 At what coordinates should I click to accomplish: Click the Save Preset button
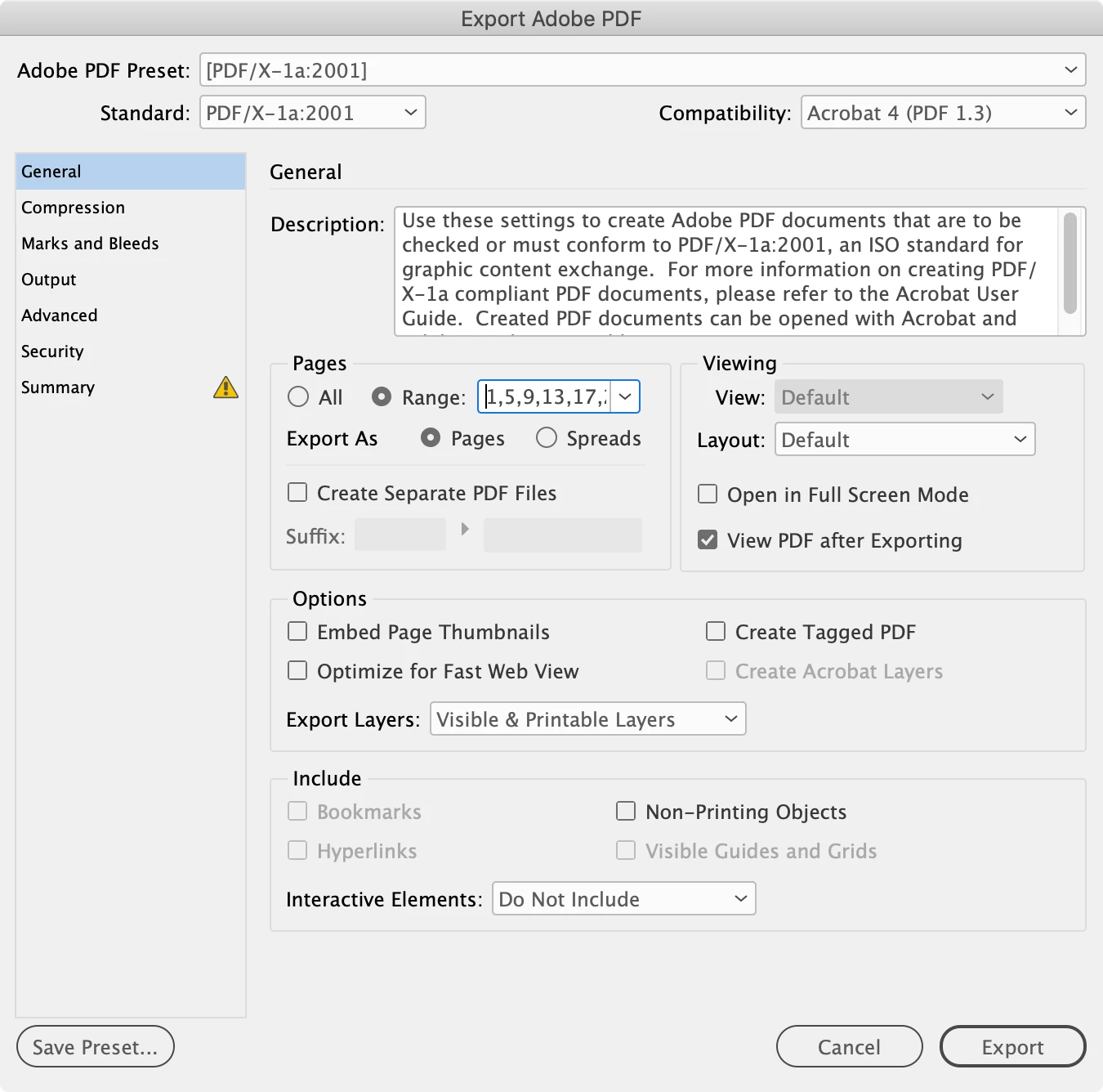(96, 1046)
